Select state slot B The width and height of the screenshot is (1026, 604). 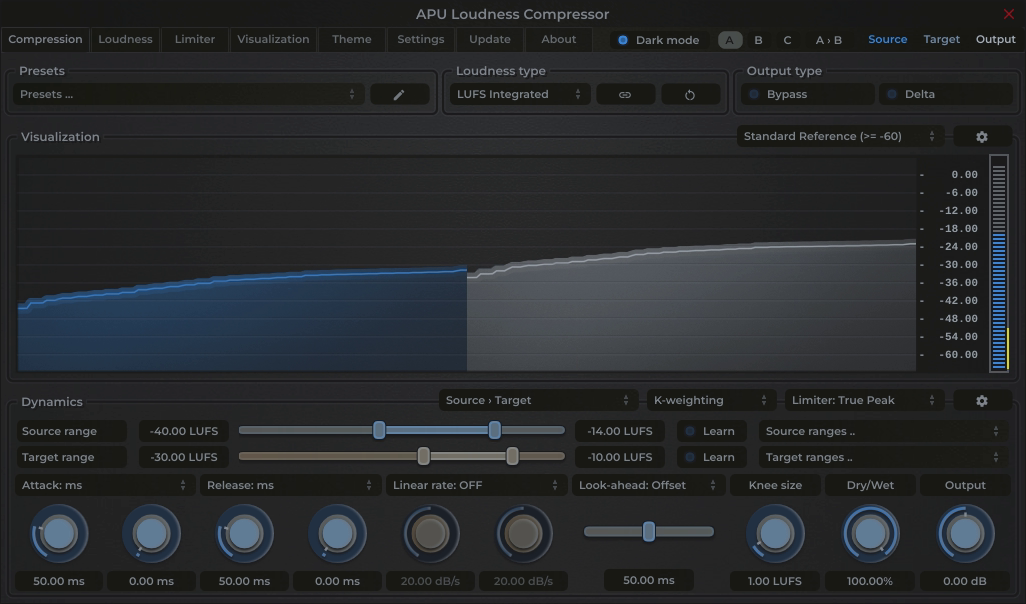click(x=758, y=40)
